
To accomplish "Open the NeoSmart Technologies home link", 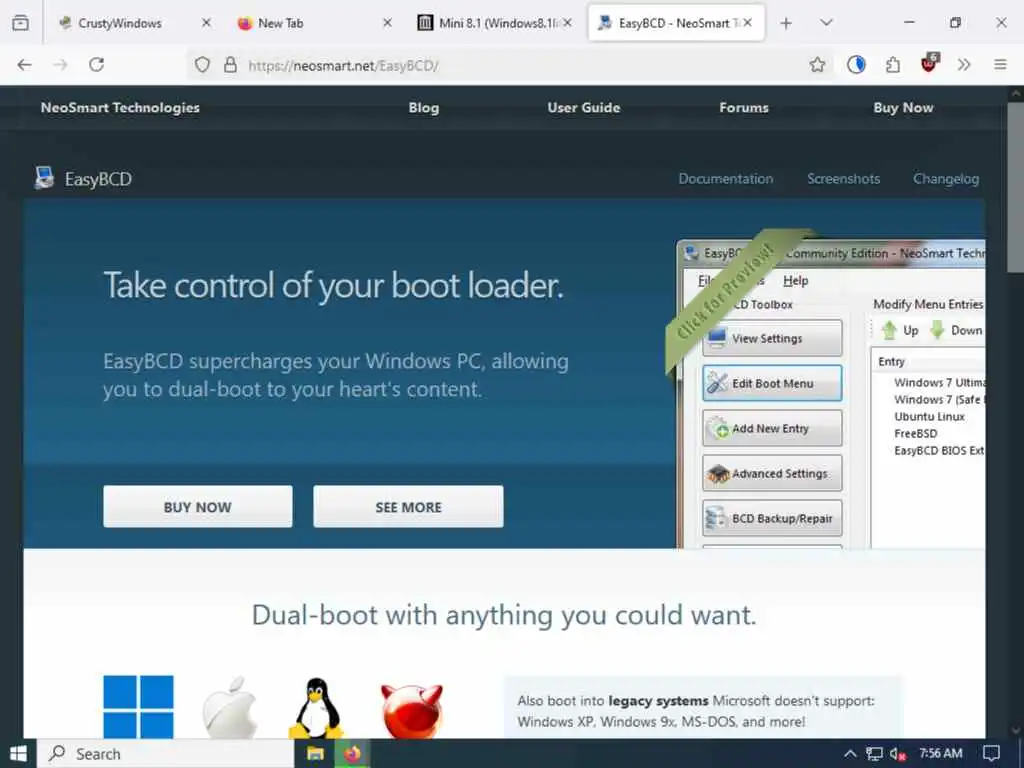I will pos(120,108).
